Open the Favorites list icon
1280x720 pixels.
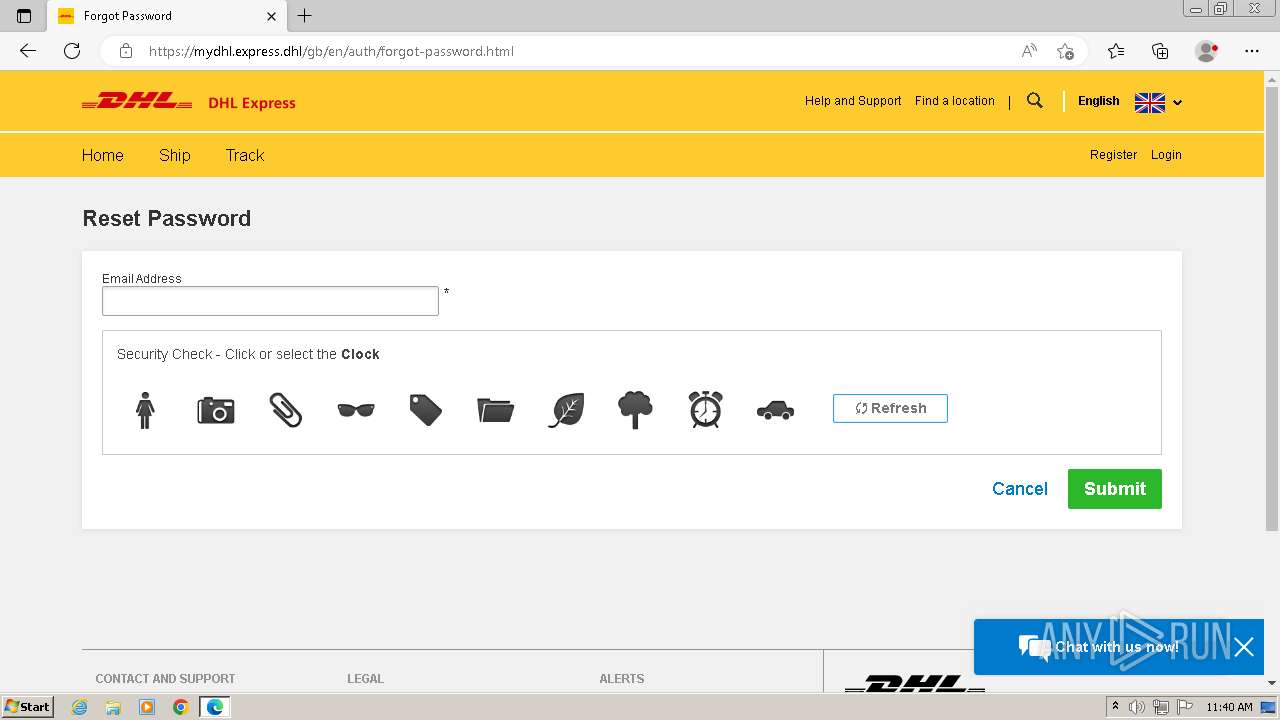(x=1116, y=51)
